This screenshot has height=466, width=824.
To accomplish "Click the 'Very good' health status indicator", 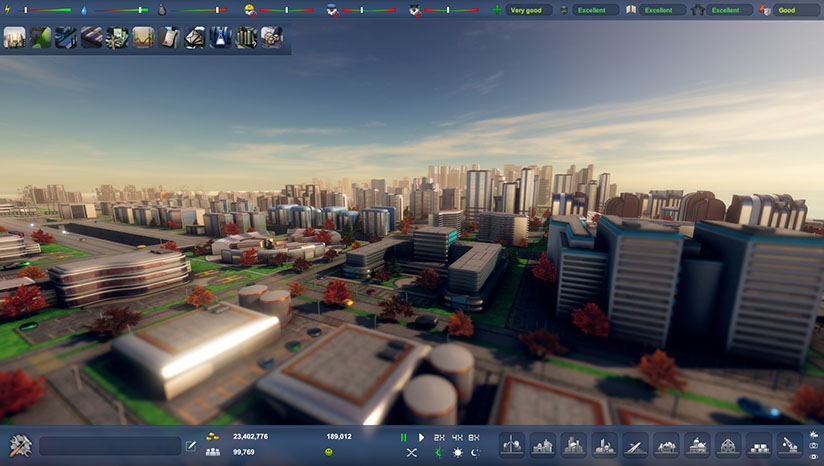I will tap(529, 10).
